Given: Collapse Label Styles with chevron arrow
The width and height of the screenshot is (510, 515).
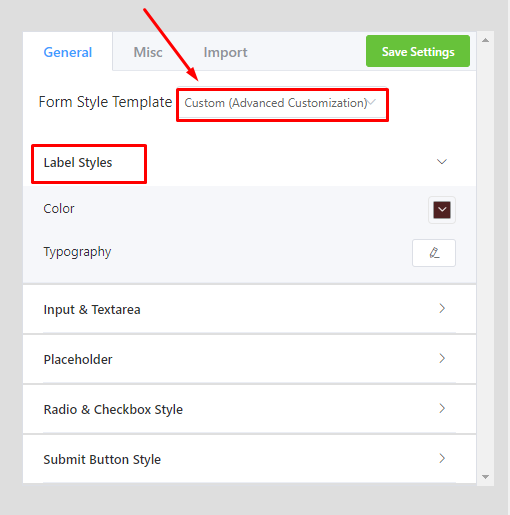Looking at the screenshot, I should pyautogui.click(x=442, y=162).
